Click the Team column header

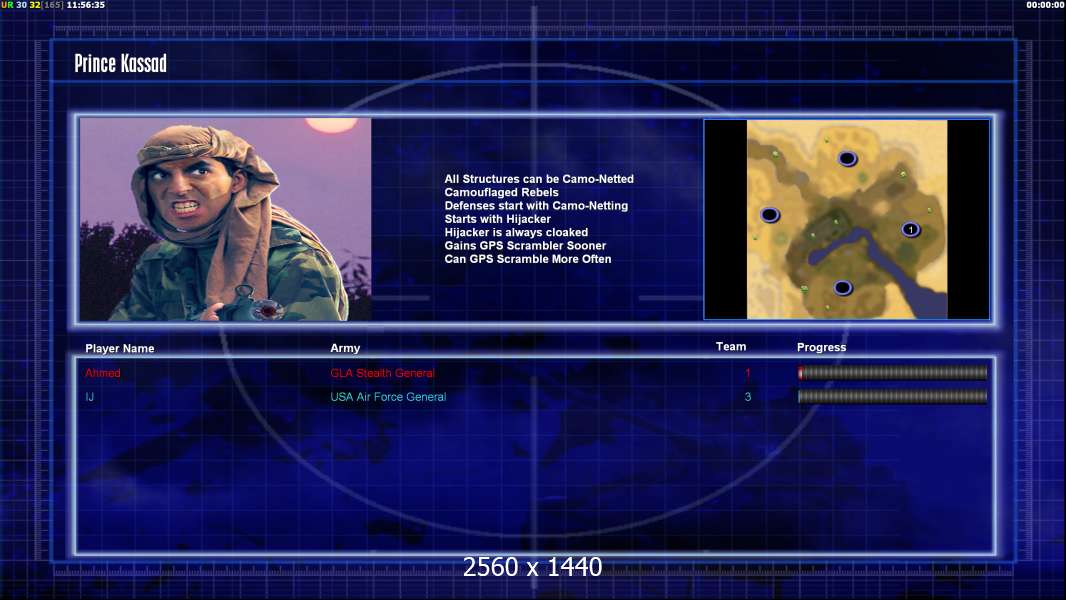[x=731, y=347]
